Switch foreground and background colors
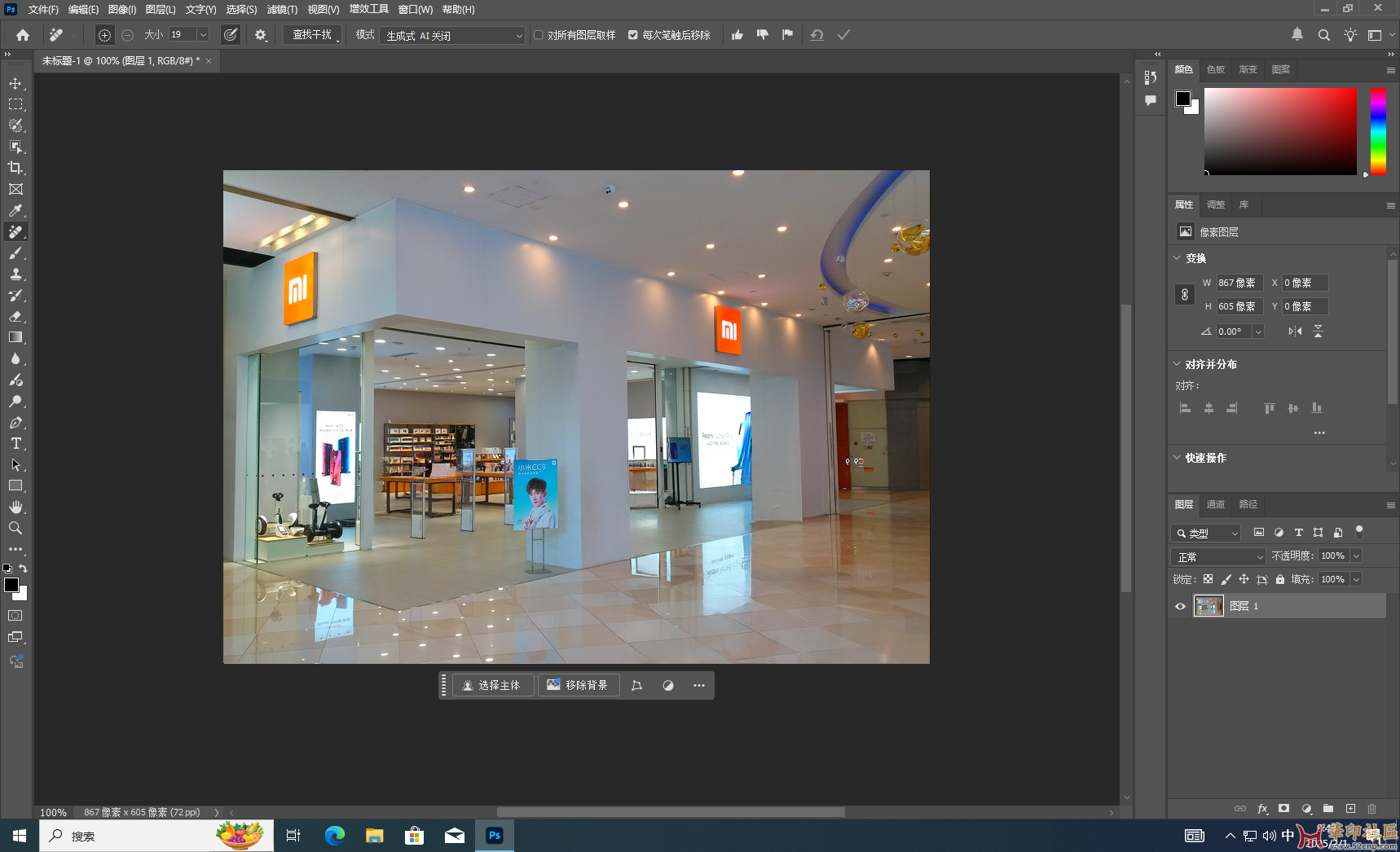Image resolution: width=1400 pixels, height=852 pixels. click(x=24, y=569)
